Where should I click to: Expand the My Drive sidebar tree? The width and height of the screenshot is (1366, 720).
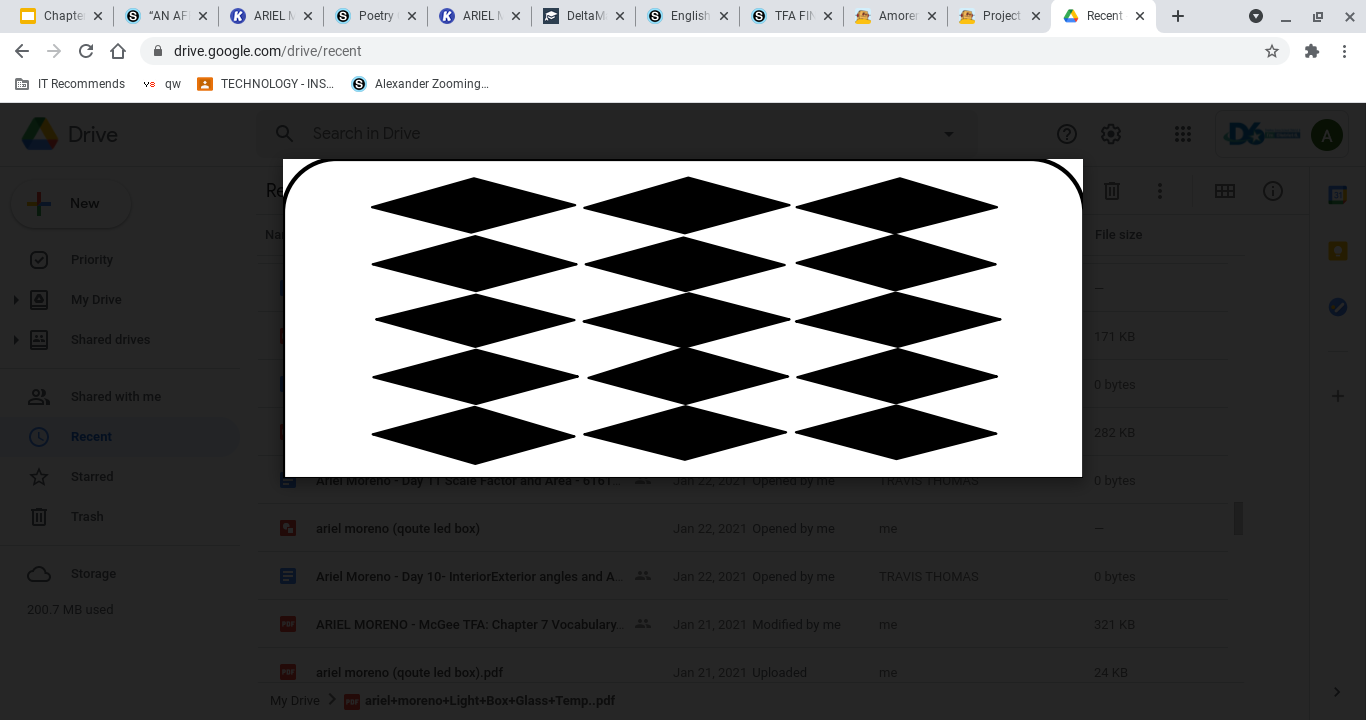pos(16,299)
